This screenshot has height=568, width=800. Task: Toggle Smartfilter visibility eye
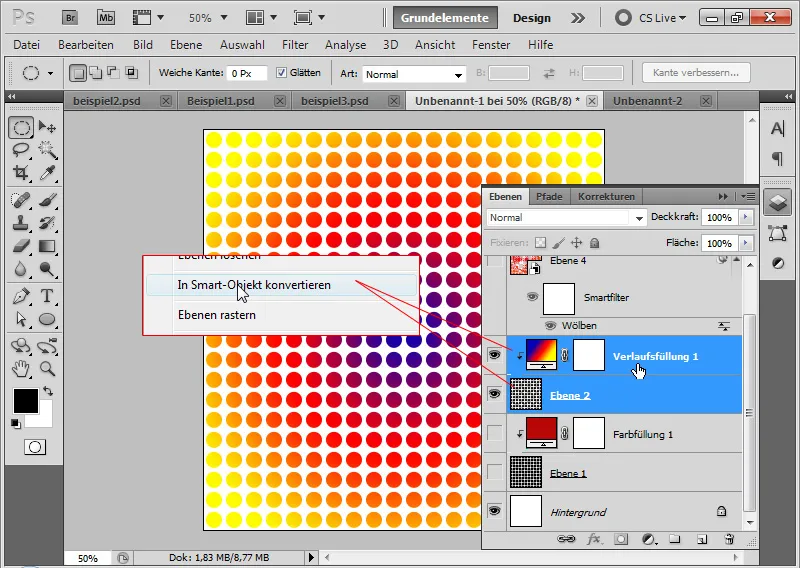[532, 297]
